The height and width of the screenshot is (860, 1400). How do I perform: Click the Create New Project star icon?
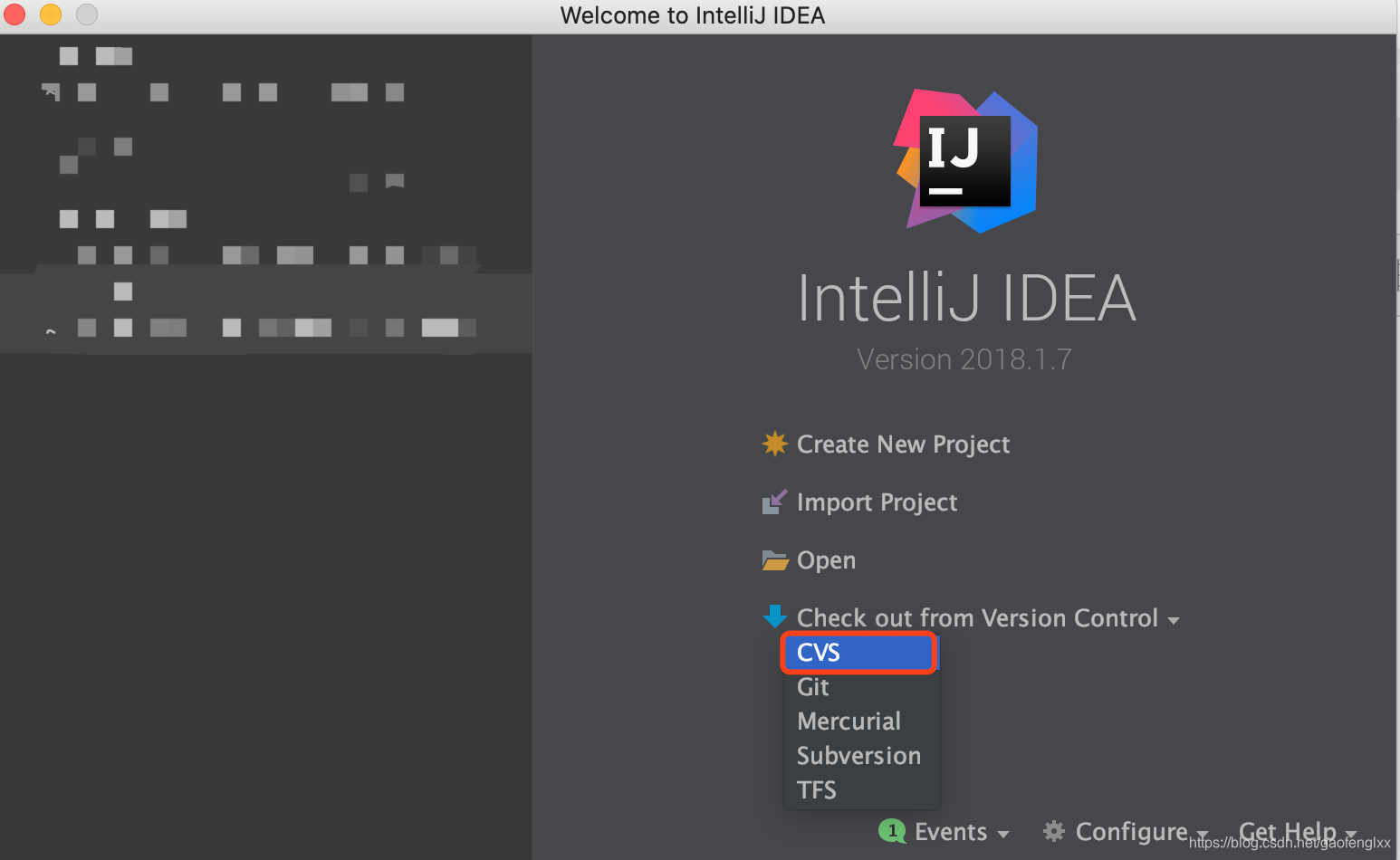click(x=774, y=444)
